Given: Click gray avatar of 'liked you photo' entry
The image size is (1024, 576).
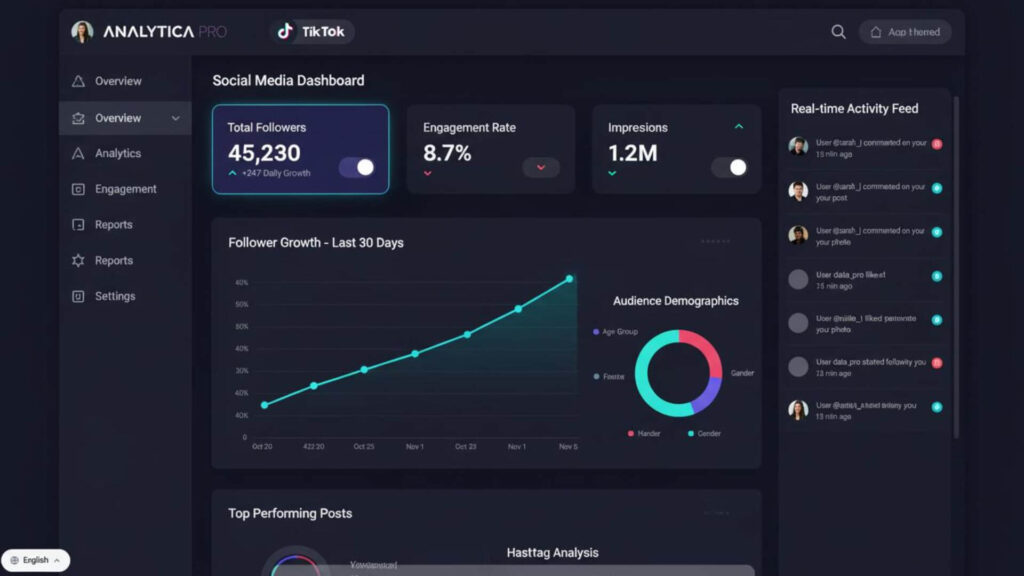Looking at the screenshot, I should [798, 323].
